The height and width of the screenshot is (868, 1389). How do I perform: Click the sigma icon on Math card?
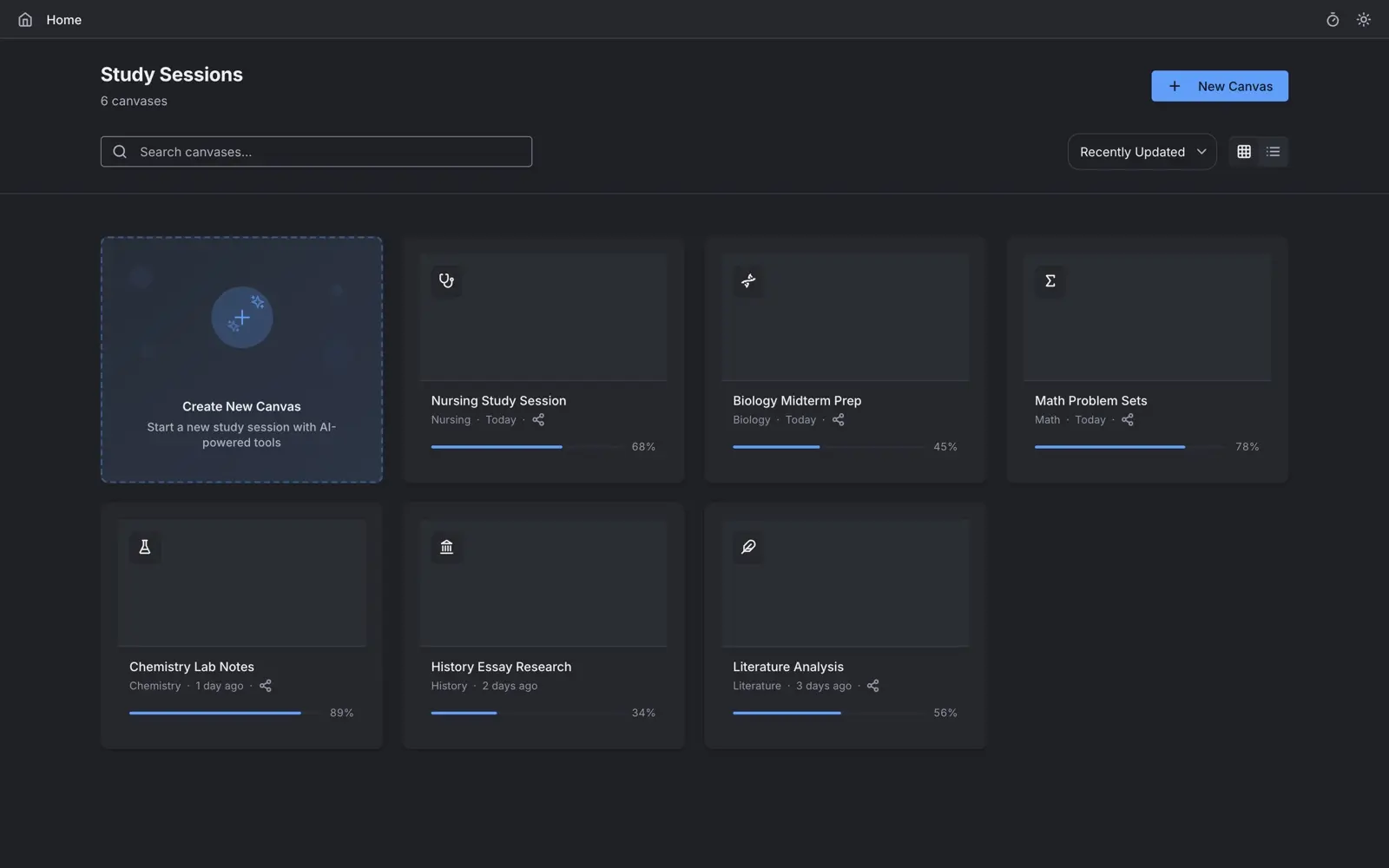click(1050, 280)
